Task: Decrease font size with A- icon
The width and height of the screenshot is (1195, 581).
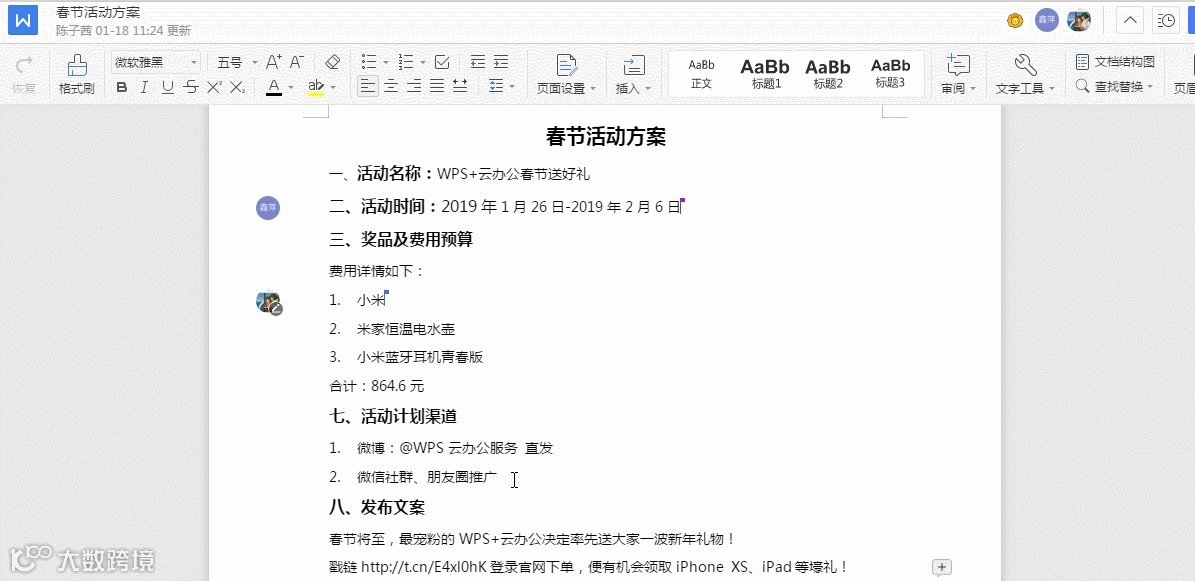Action: (x=296, y=62)
